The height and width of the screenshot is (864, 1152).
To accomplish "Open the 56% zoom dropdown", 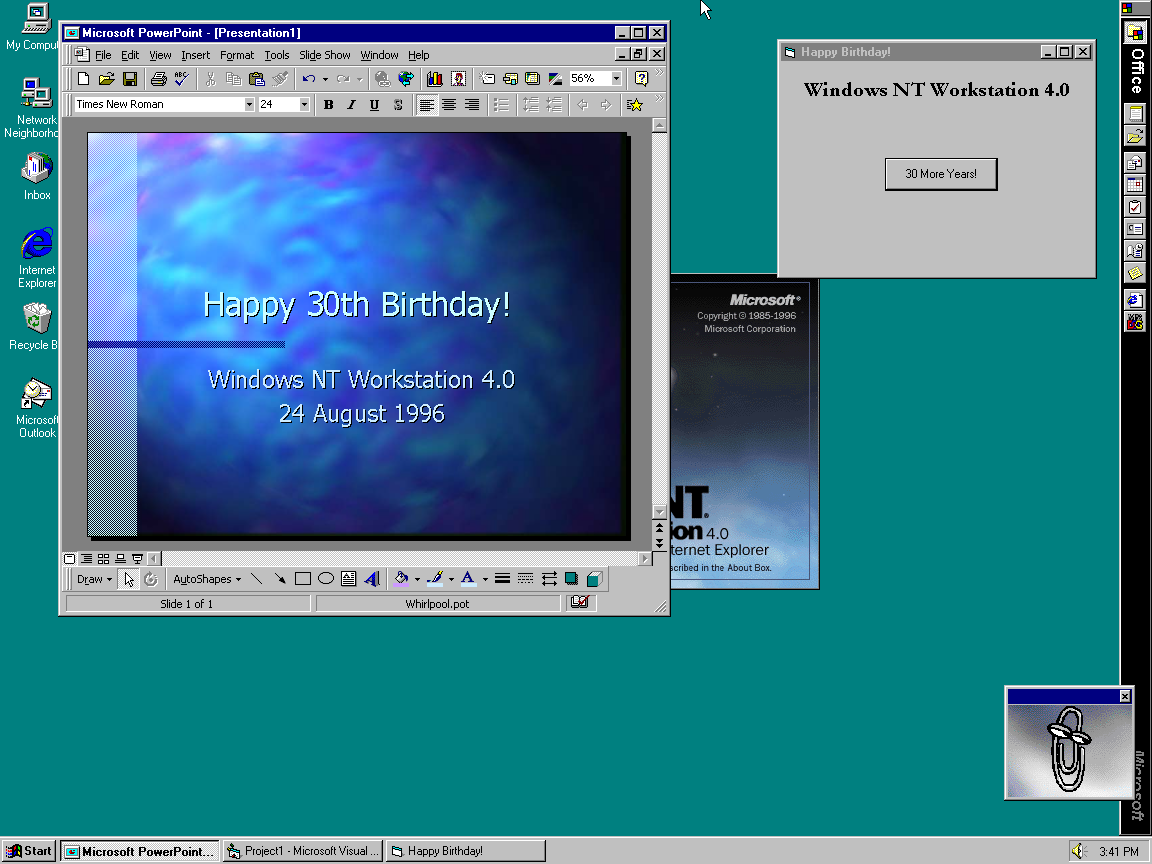I will coord(616,79).
